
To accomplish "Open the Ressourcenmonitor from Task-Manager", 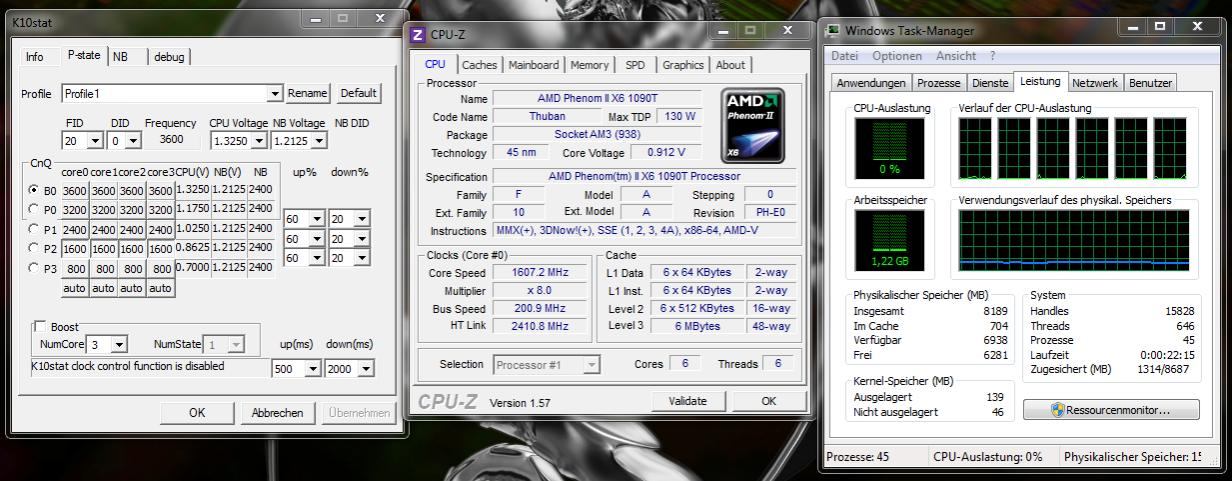I will click(1111, 410).
